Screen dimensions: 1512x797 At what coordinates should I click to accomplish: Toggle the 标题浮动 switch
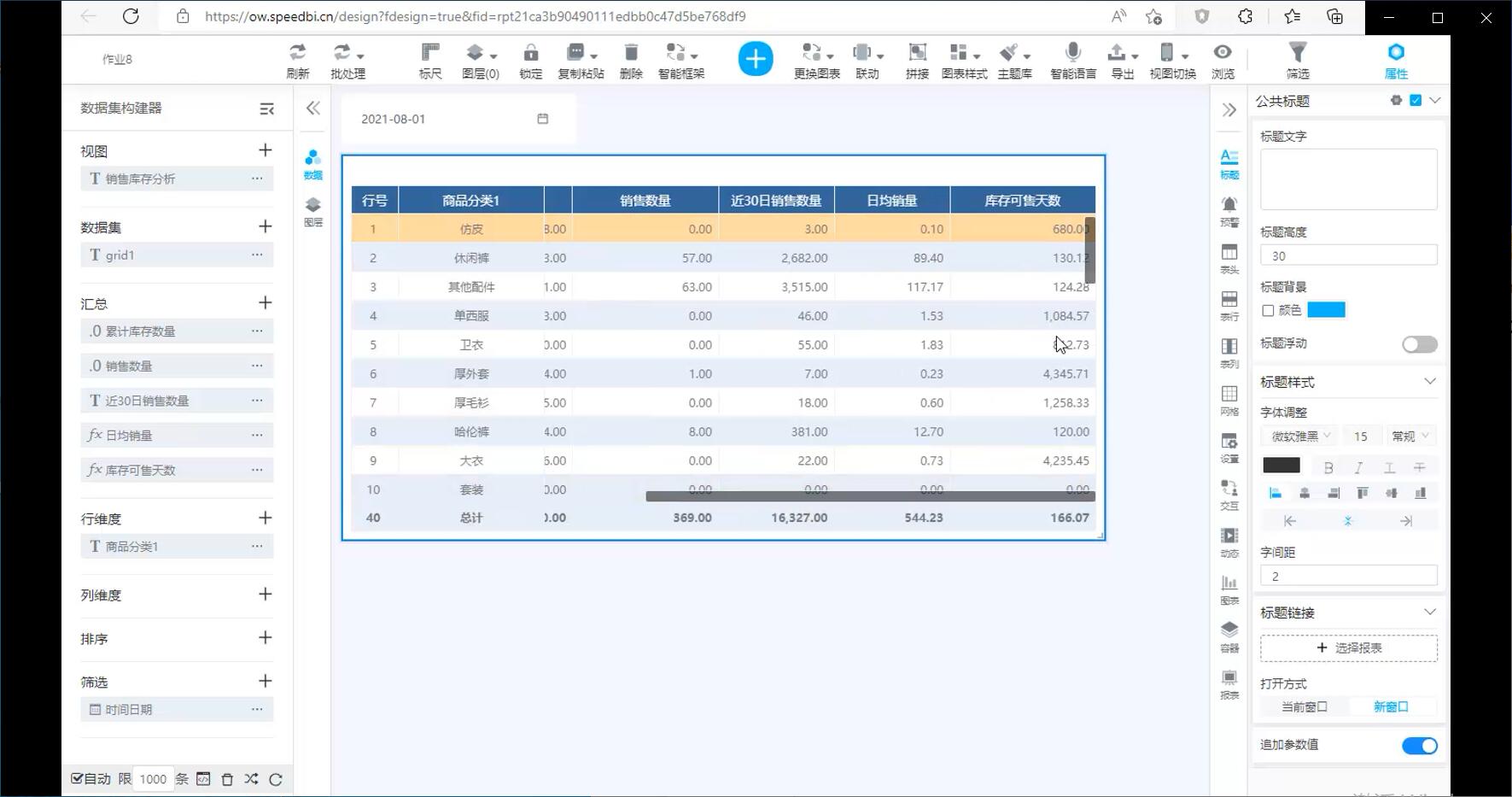1419,344
